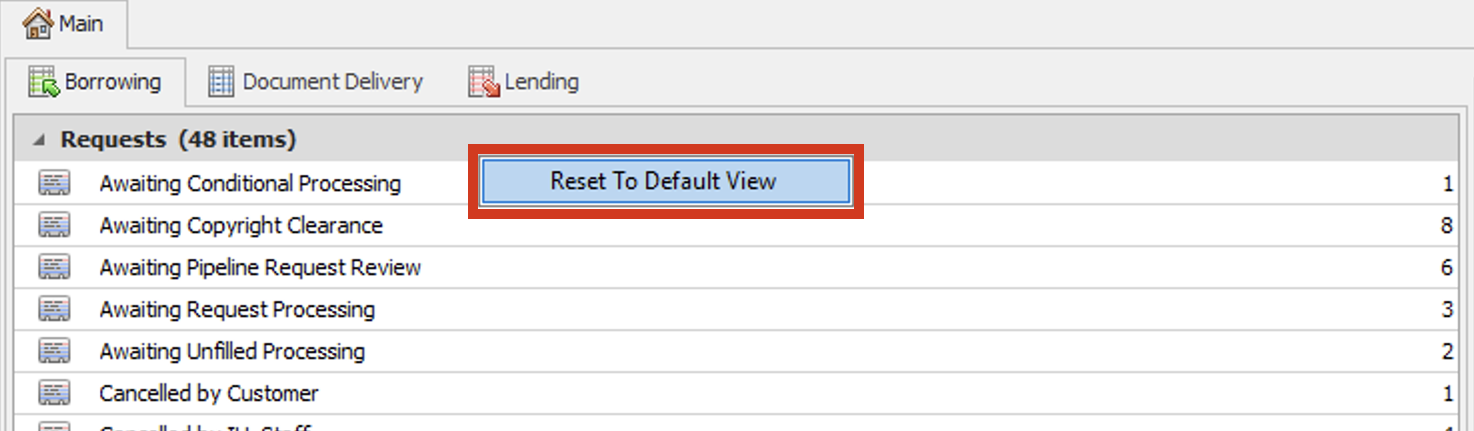Click the Awaiting Unfilled Processing queue icon
Screen dimensions: 1474x431
[x=54, y=351]
